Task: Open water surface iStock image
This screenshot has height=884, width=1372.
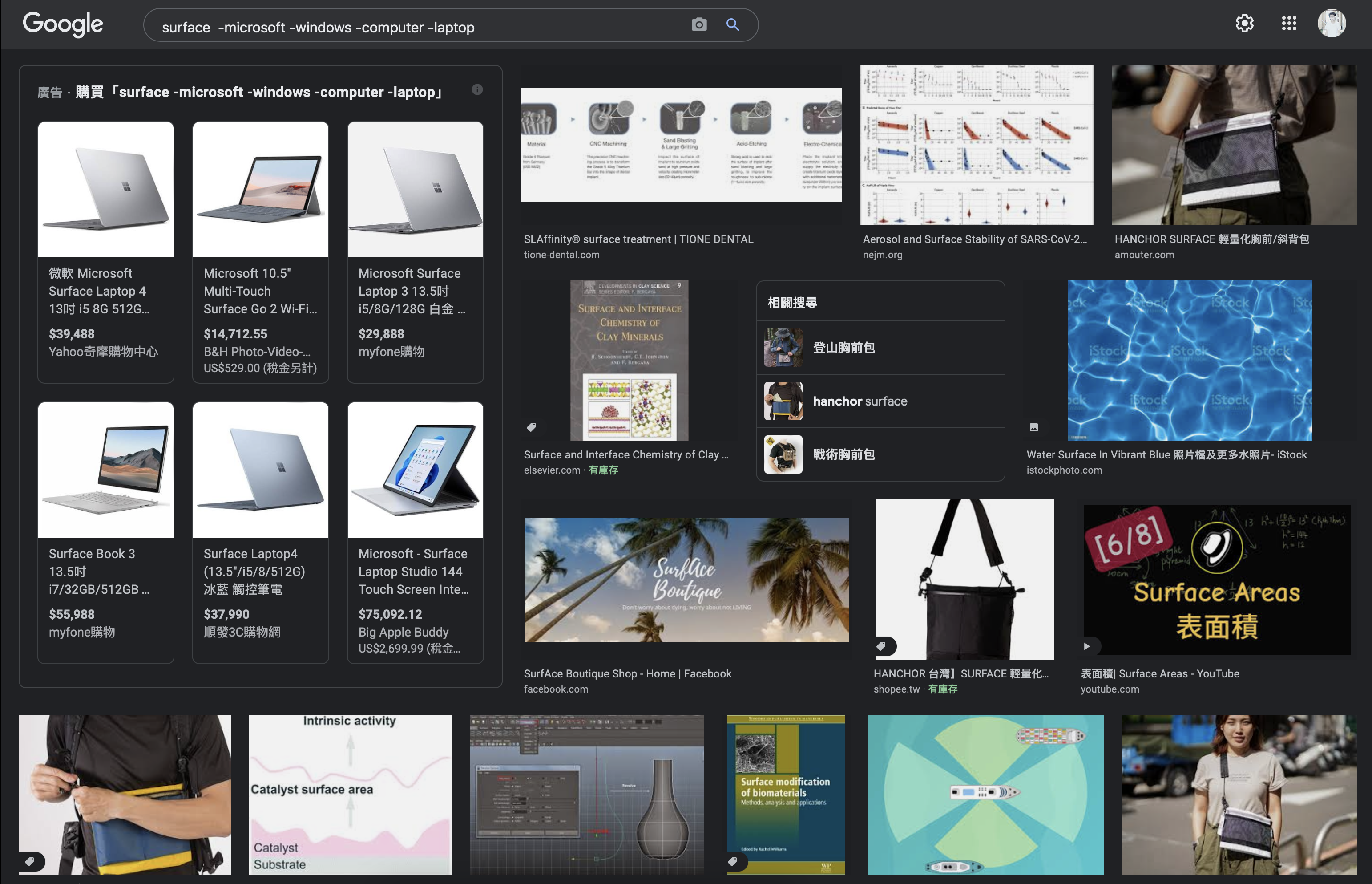Action: click(x=1189, y=361)
